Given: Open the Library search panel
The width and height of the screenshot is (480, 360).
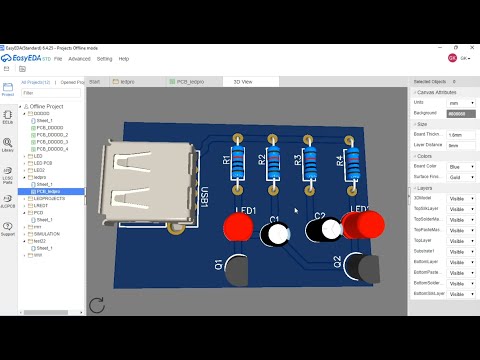Looking at the screenshot, I should 8,145.
